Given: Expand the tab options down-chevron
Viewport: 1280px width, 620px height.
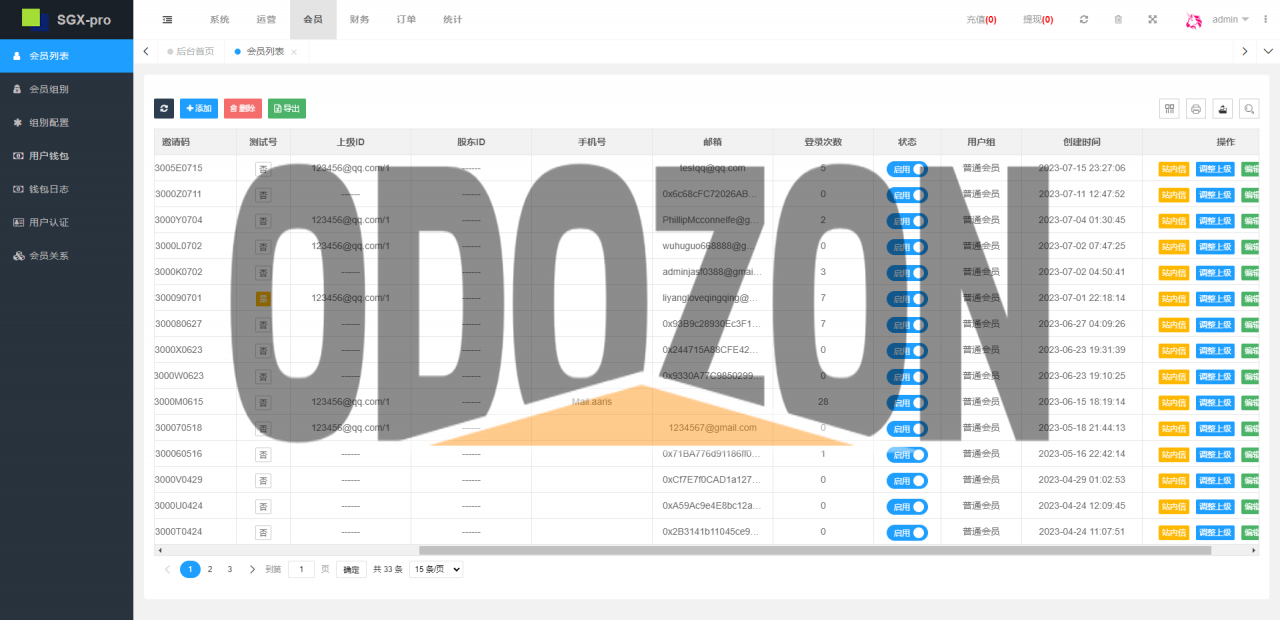Looking at the screenshot, I should point(1268,51).
